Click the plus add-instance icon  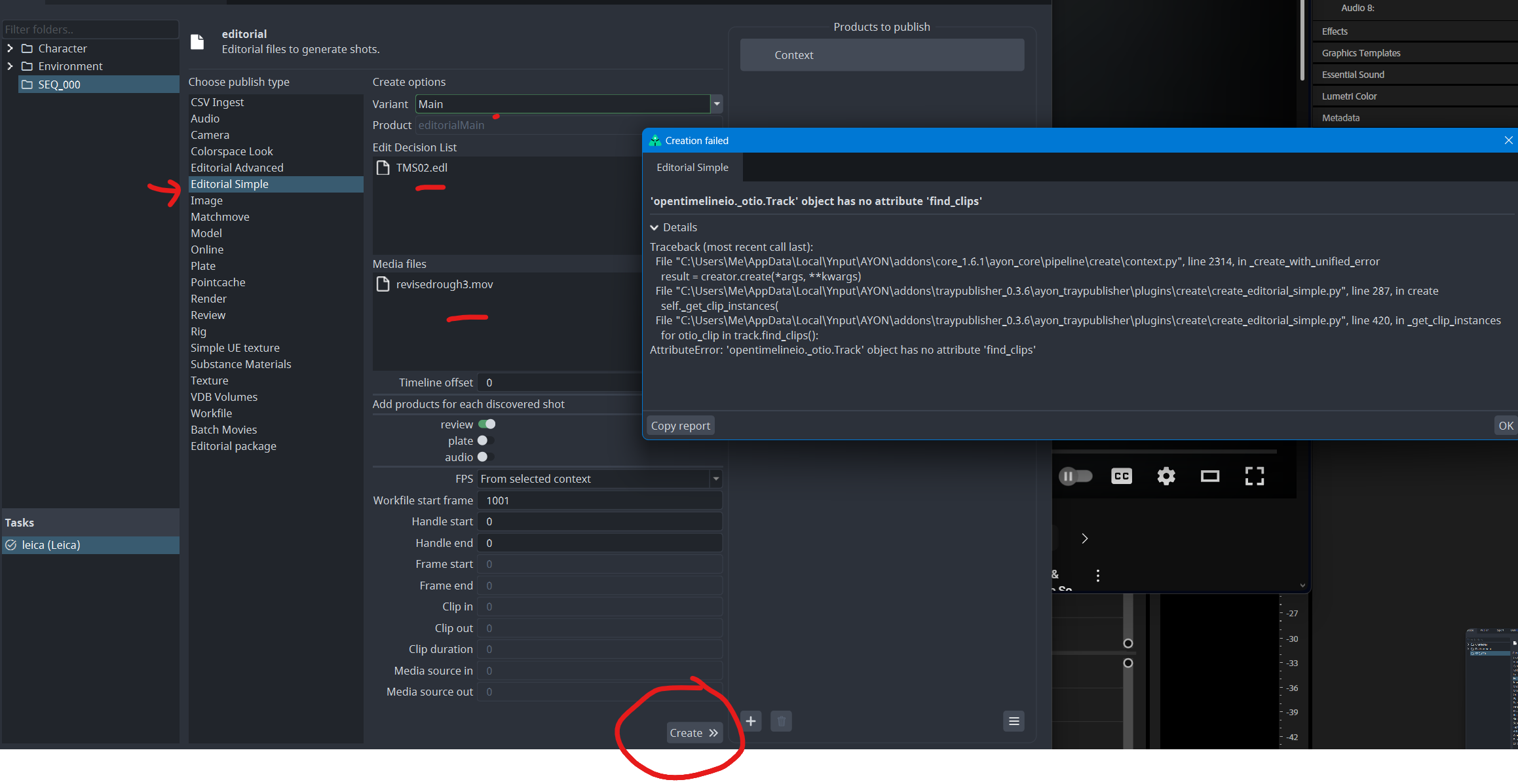[751, 721]
